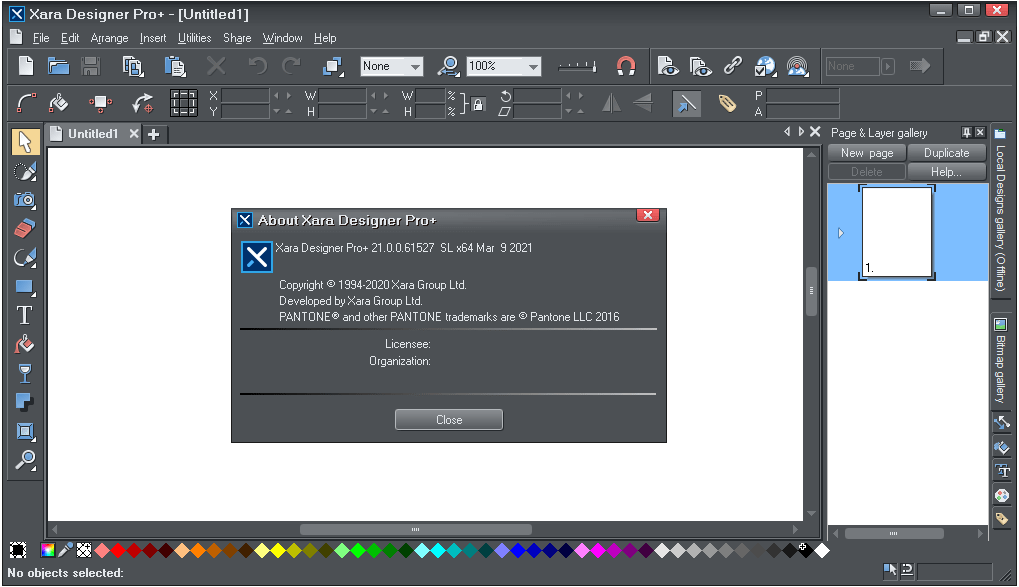1019x587 pixels.
Task: Select the Transparency wine glass tool
Action: [x=25, y=374]
